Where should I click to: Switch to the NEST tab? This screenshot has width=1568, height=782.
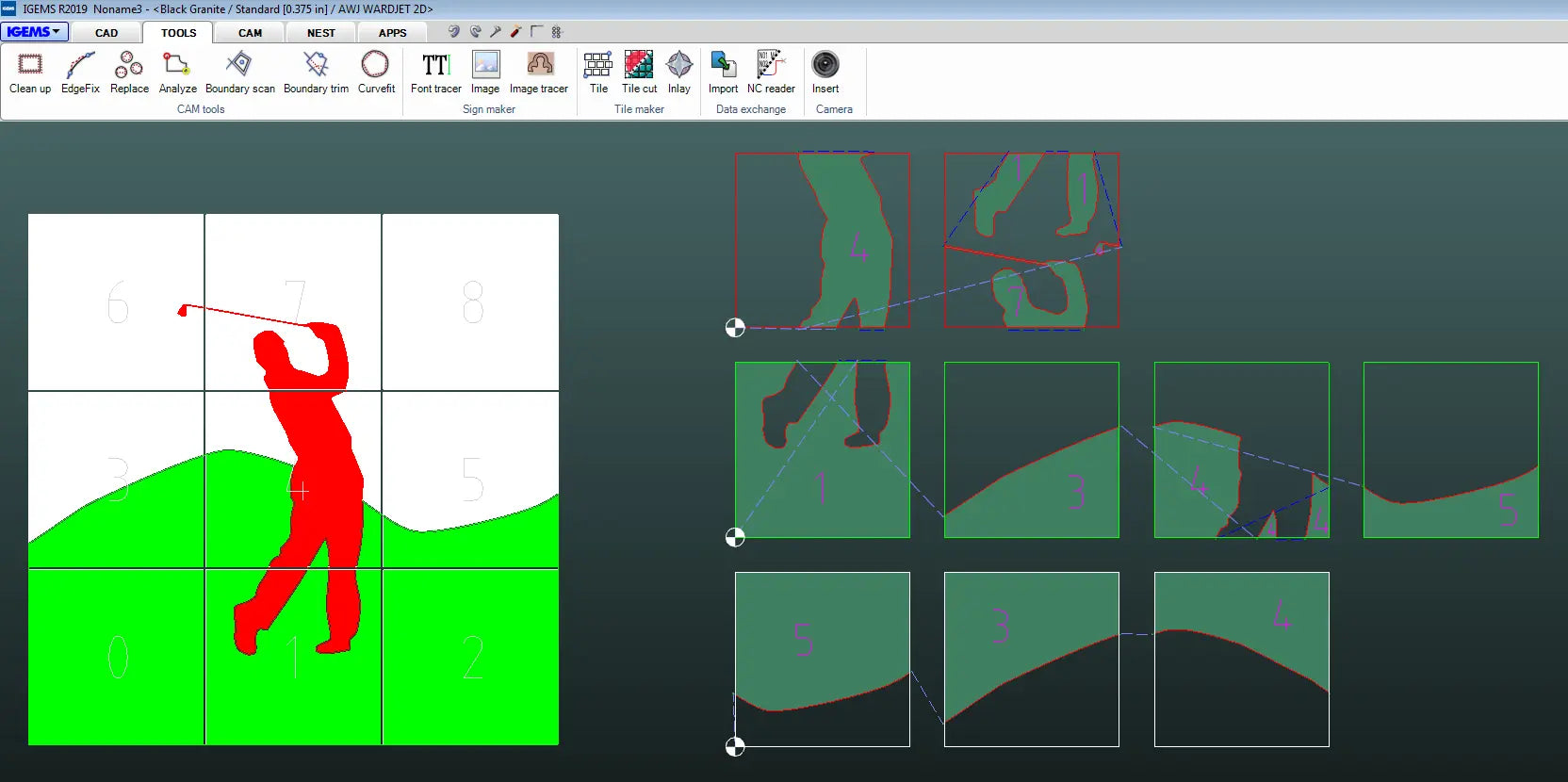[x=320, y=33]
